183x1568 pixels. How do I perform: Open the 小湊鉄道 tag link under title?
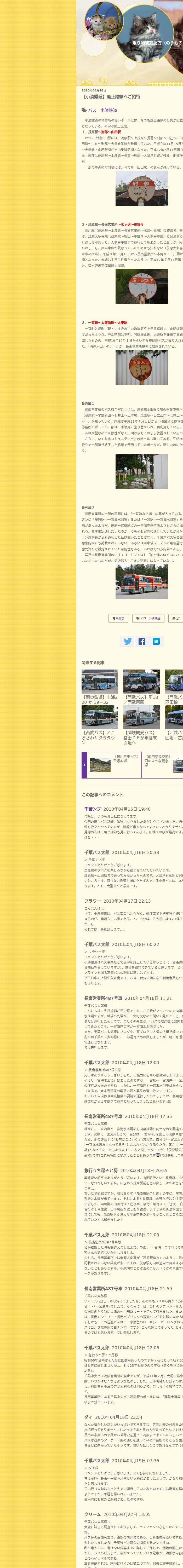coord(109,111)
